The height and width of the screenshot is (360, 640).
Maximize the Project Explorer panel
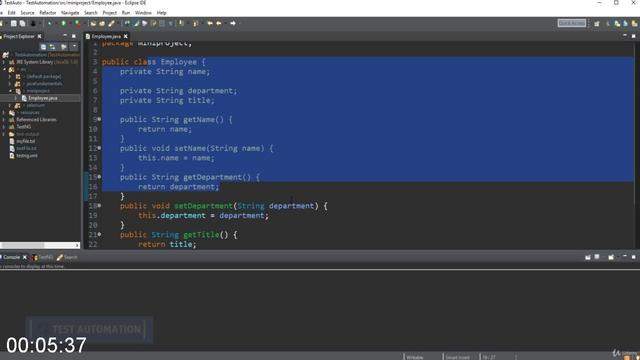click(74, 36)
